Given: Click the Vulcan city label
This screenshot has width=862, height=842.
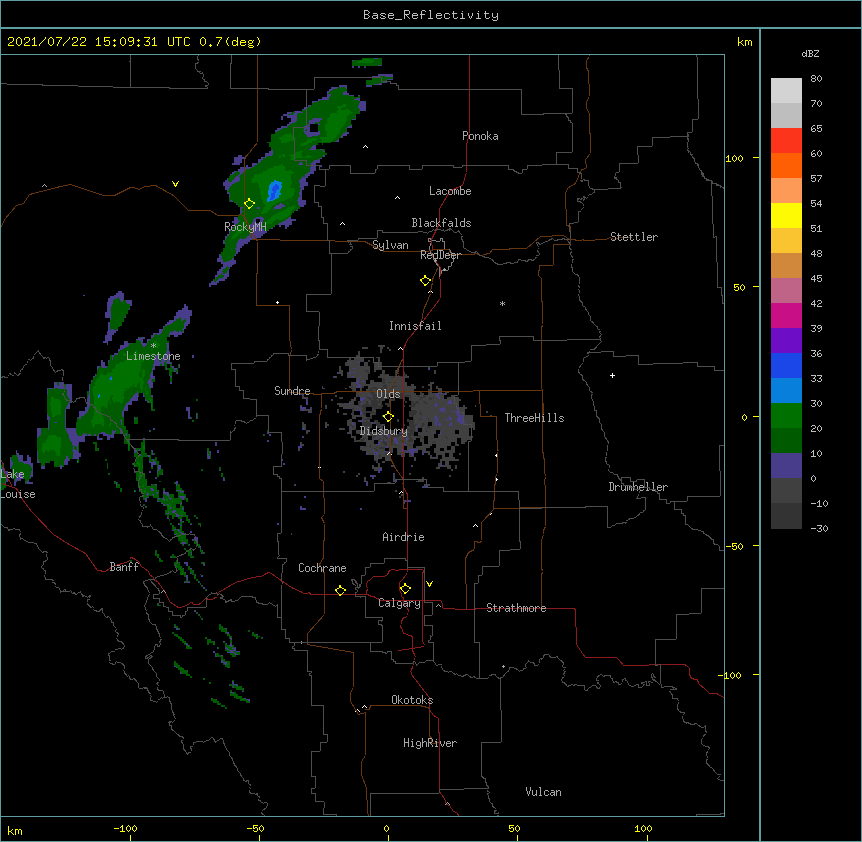Looking at the screenshot, I should pos(543,792).
